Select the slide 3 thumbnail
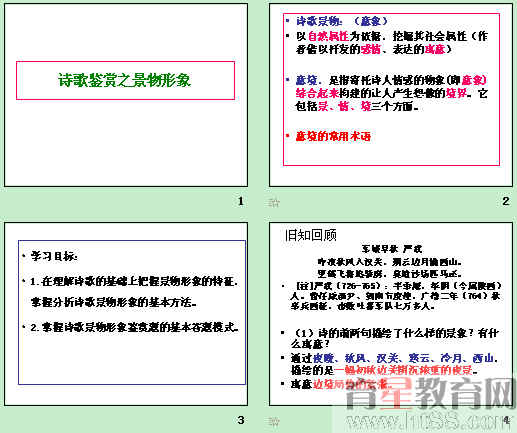Screen dimensions: 517x433 (126, 314)
